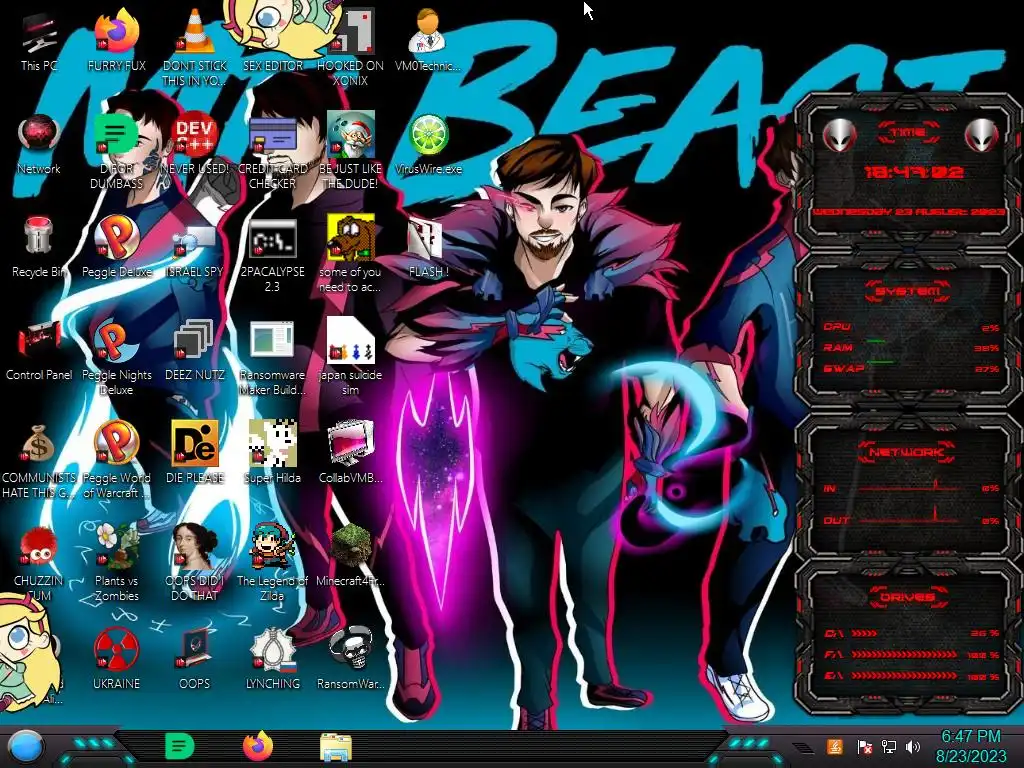Open the RansomWar skull icon
Viewport: 1024px width, 768px height.
(350, 660)
